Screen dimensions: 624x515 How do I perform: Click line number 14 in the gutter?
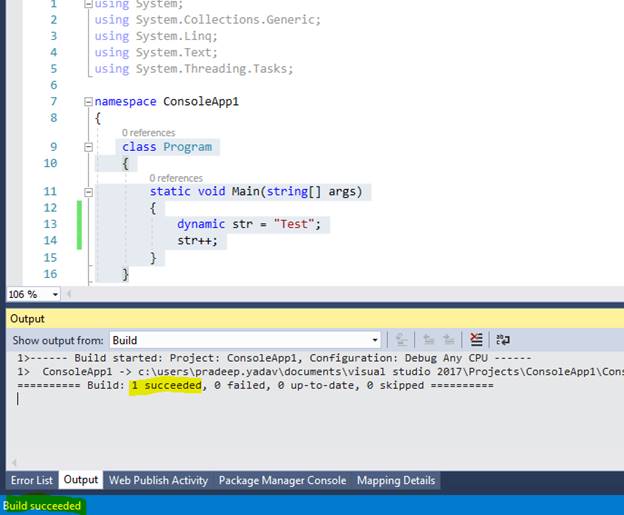50,240
